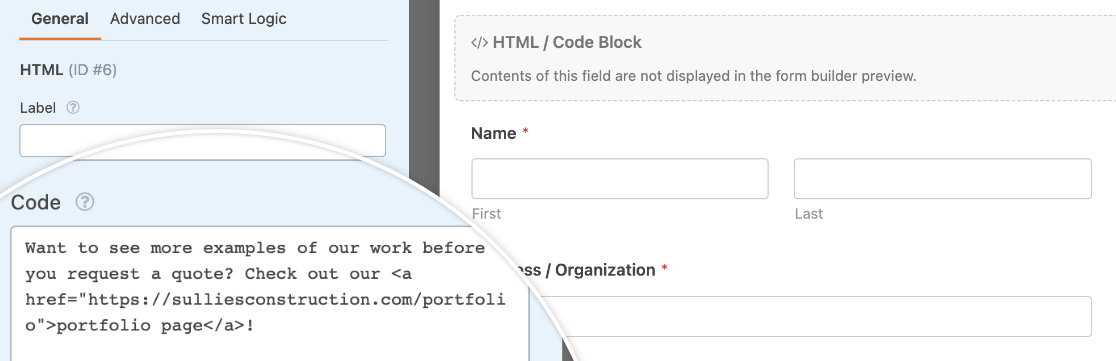This screenshot has height=361, width=1116.
Task: Click the code brackets icon in HTML block
Action: pos(479,43)
